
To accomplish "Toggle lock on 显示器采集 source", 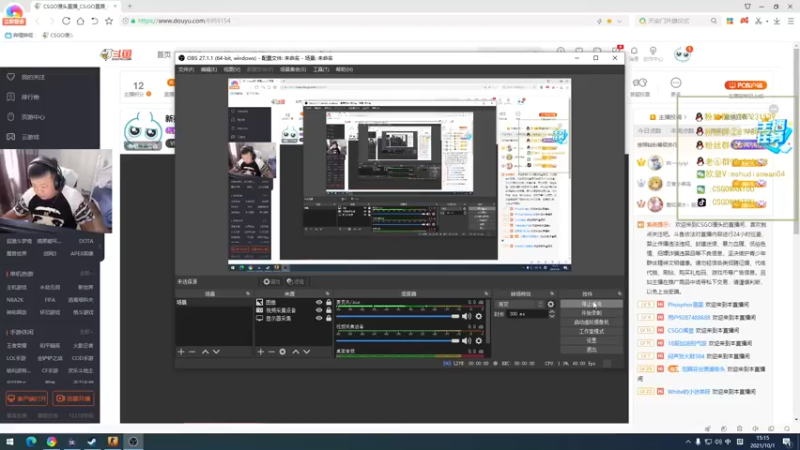I will tap(329, 318).
